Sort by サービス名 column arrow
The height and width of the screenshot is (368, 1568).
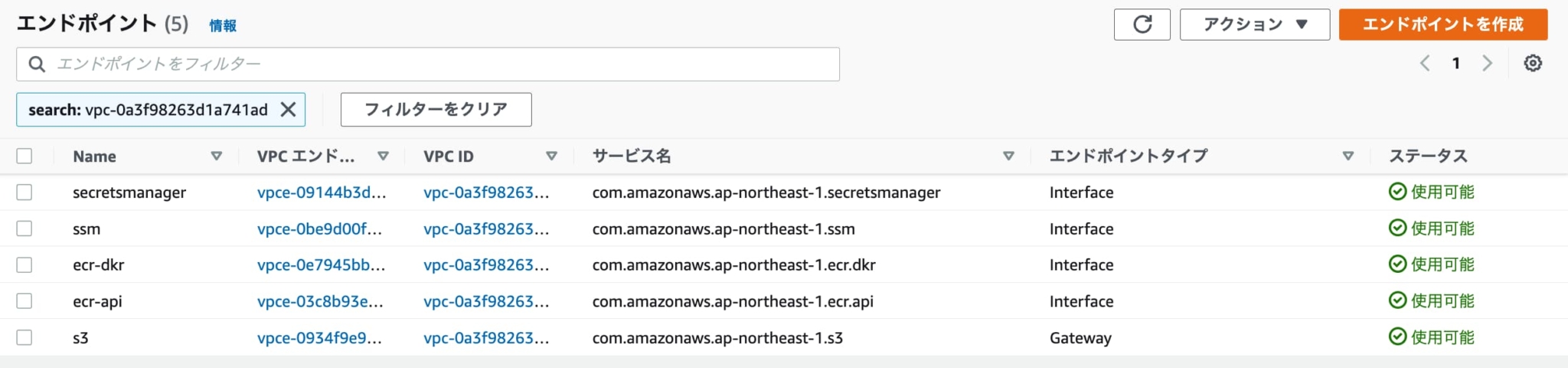(x=1008, y=156)
